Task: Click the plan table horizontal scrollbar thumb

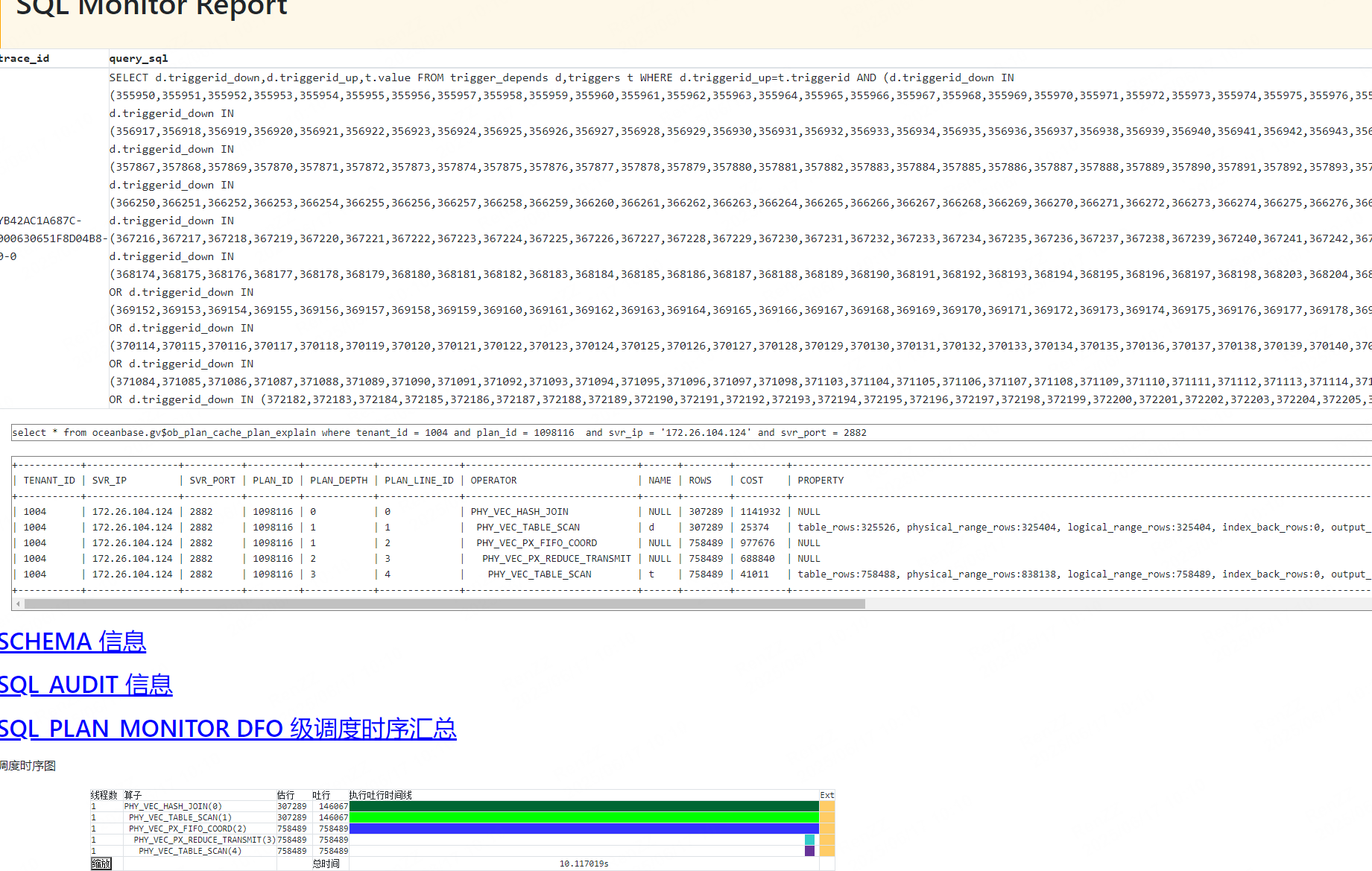Action: click(x=445, y=604)
